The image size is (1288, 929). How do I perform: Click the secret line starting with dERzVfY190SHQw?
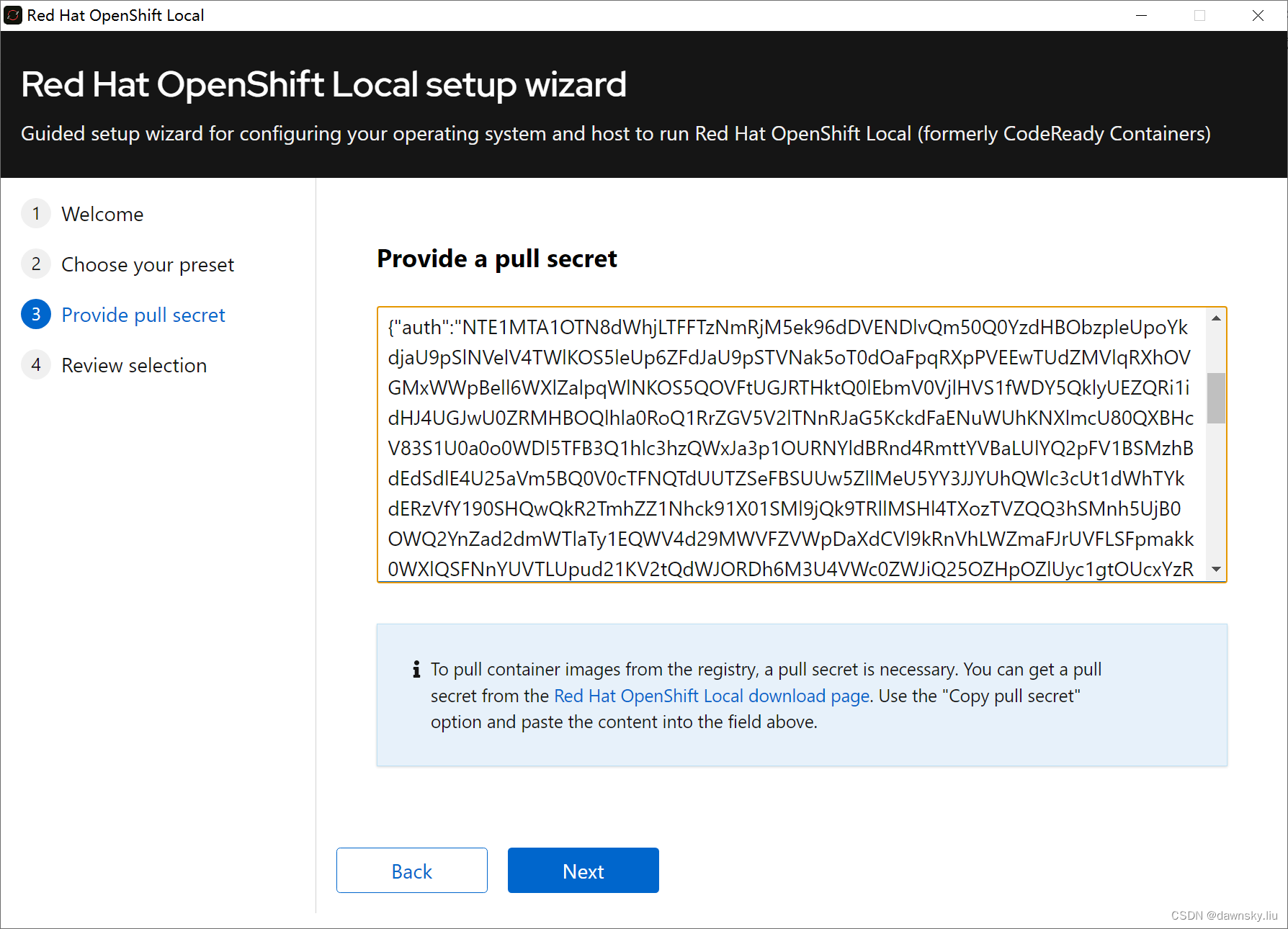[784, 509]
